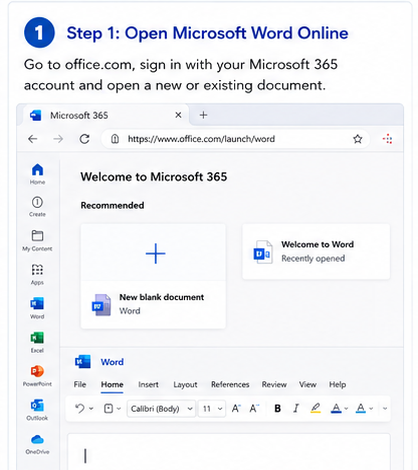Switch to the Review ribbon tab

274,384
